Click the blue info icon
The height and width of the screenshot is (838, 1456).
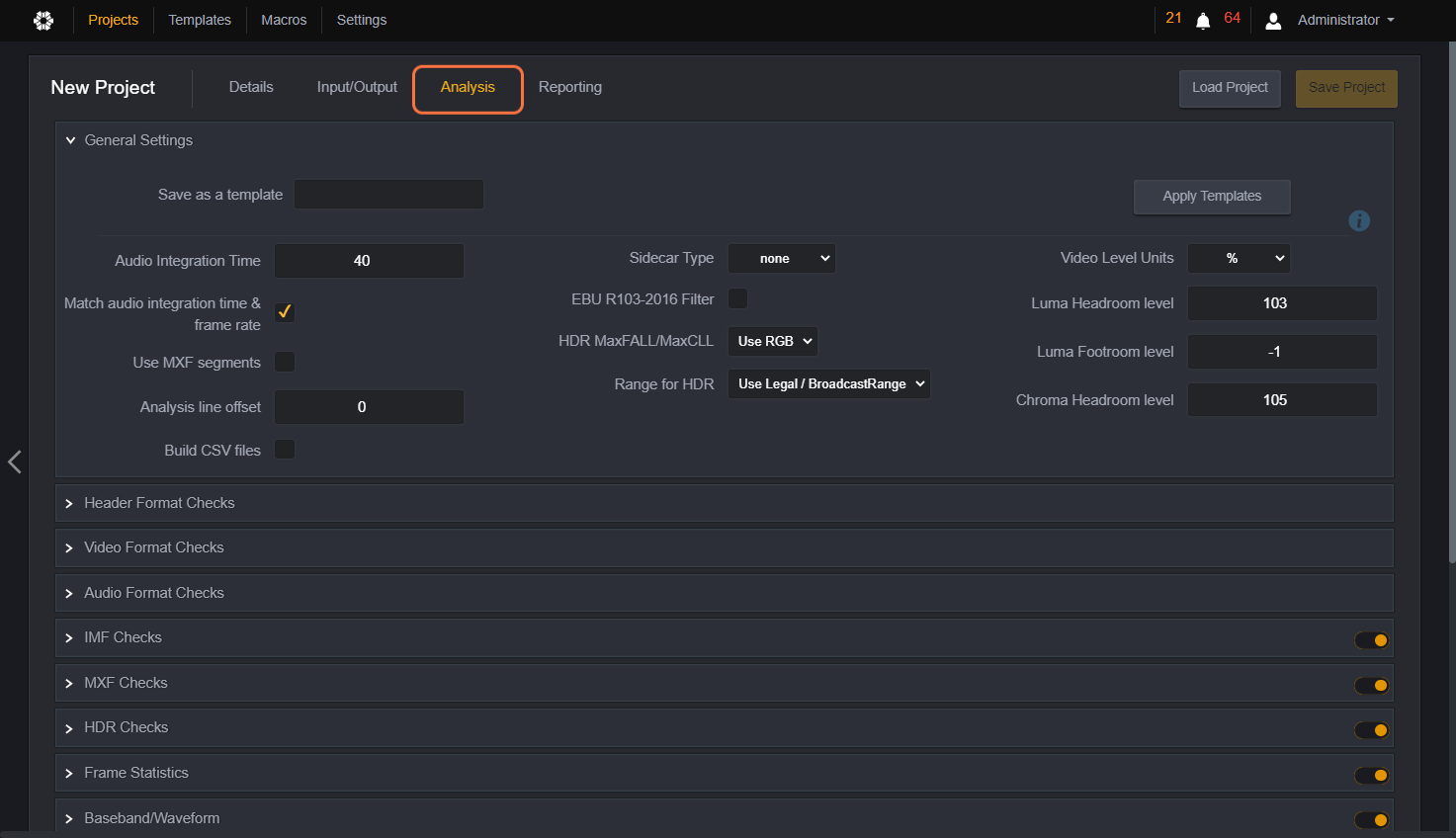(x=1359, y=220)
